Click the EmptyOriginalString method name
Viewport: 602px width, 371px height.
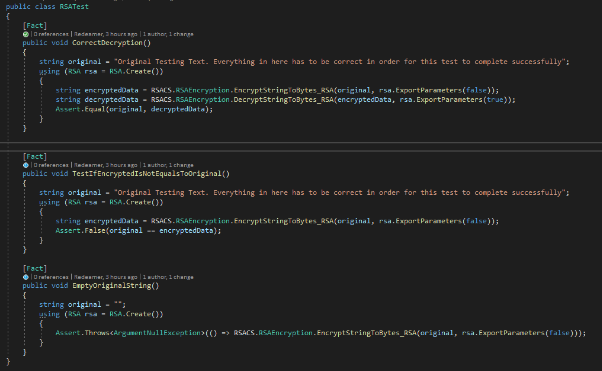coord(112,285)
